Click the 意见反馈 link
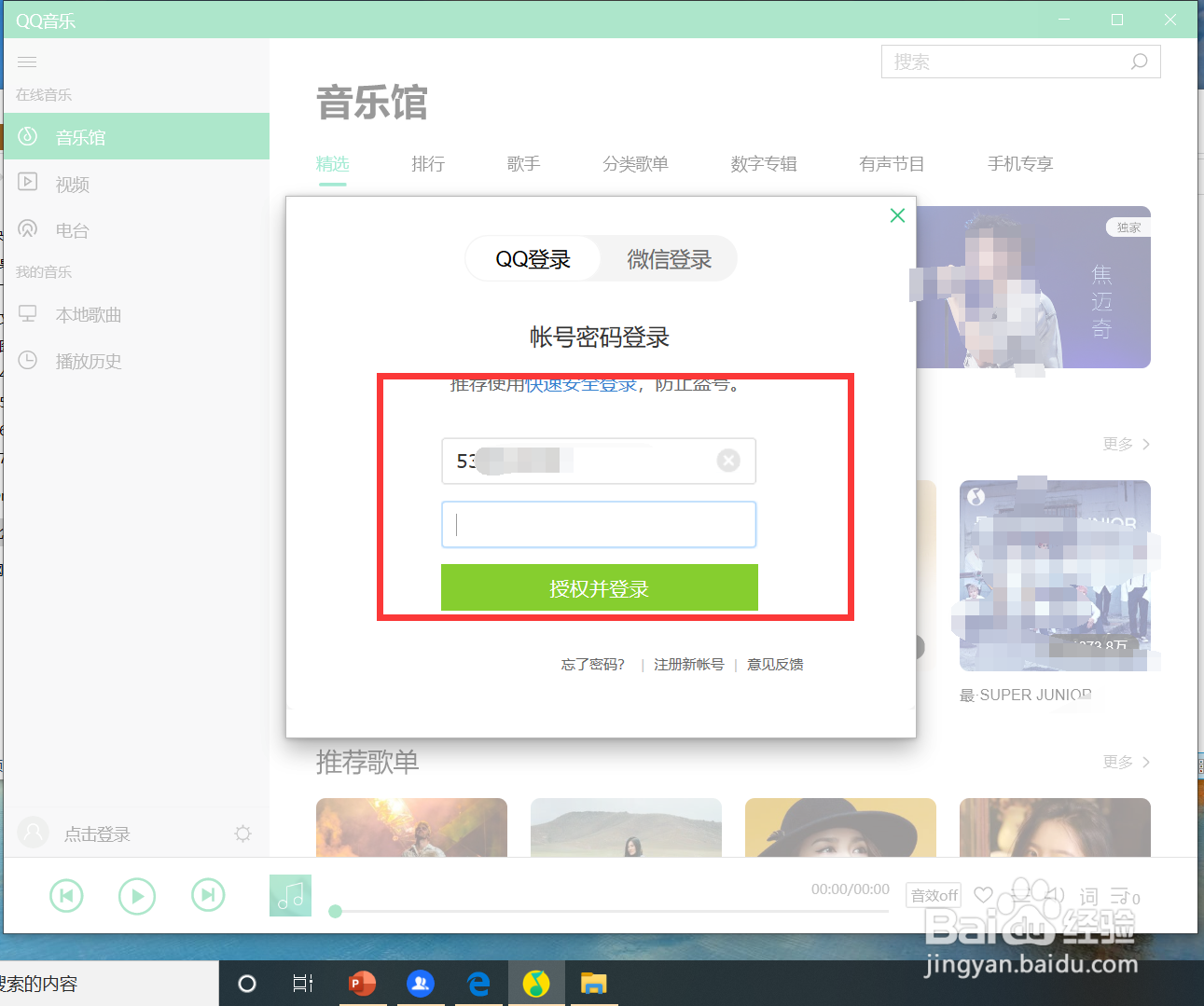 click(x=775, y=665)
